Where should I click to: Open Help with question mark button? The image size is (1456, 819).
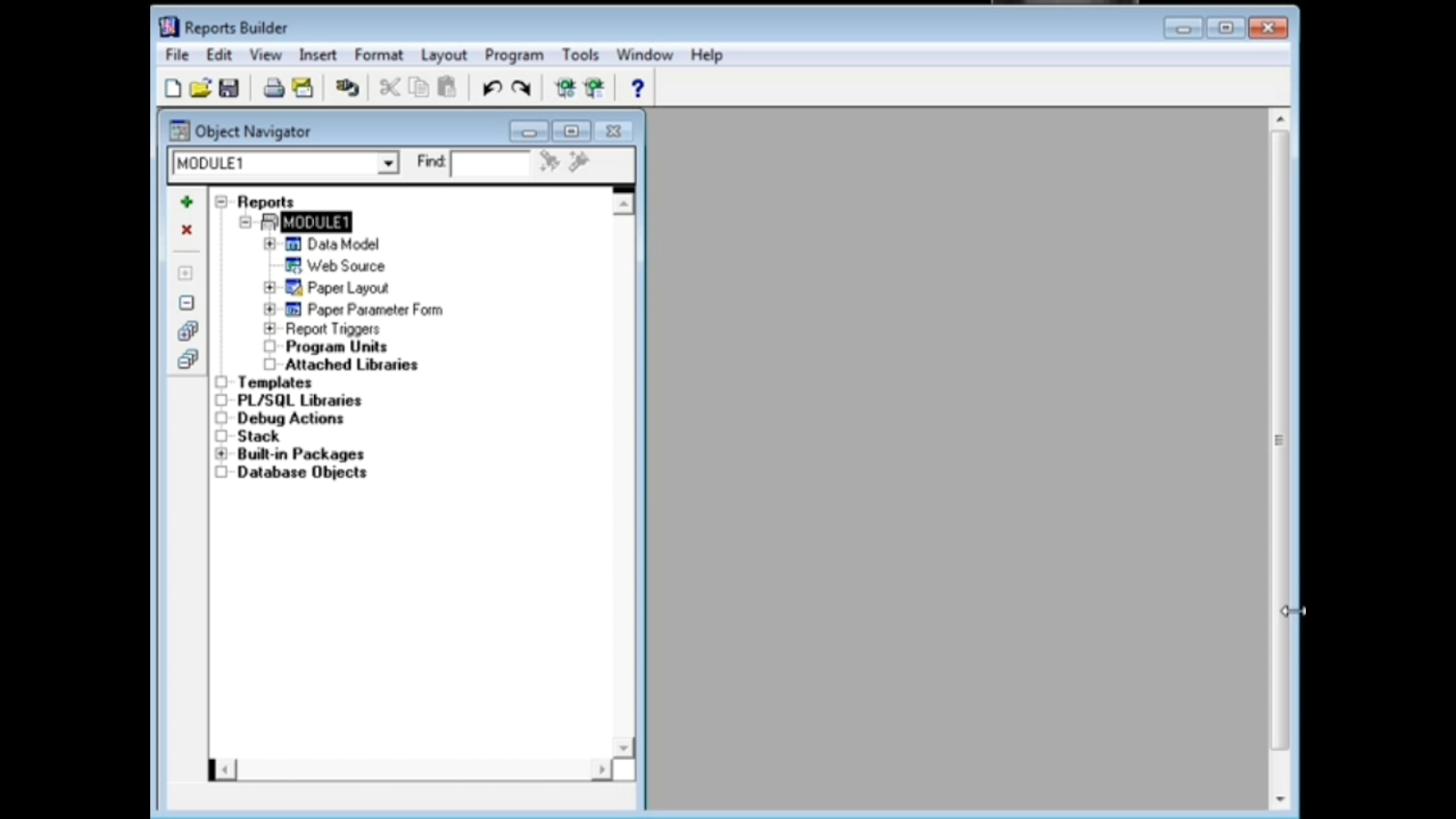tap(637, 87)
